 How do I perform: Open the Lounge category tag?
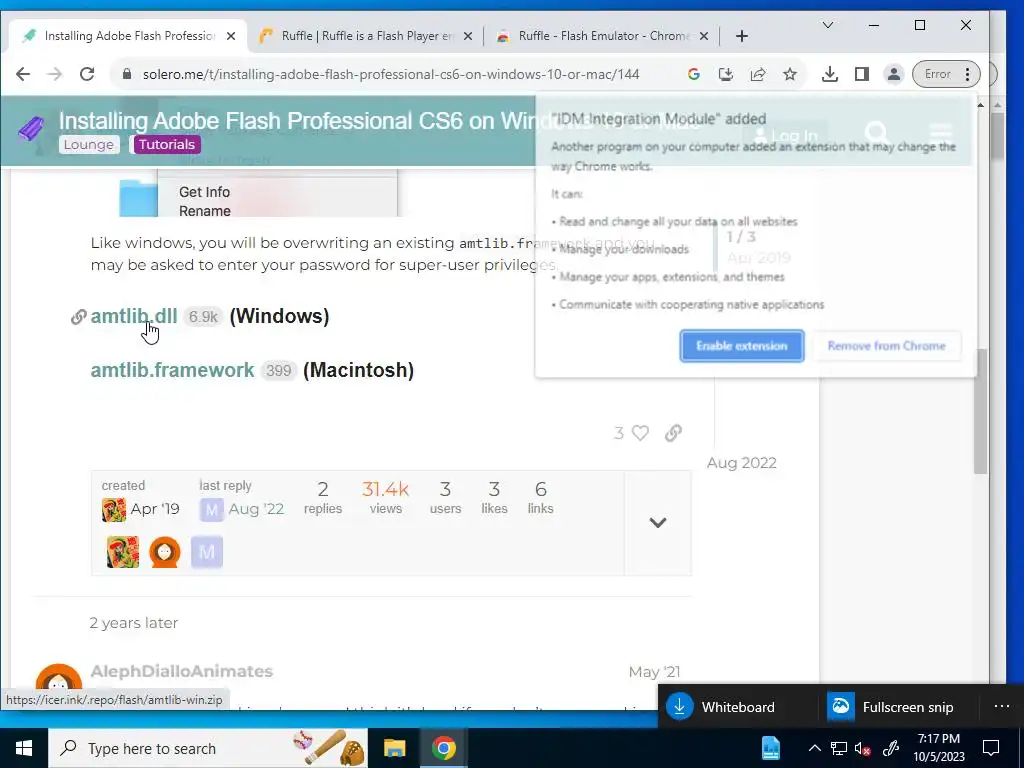89,144
